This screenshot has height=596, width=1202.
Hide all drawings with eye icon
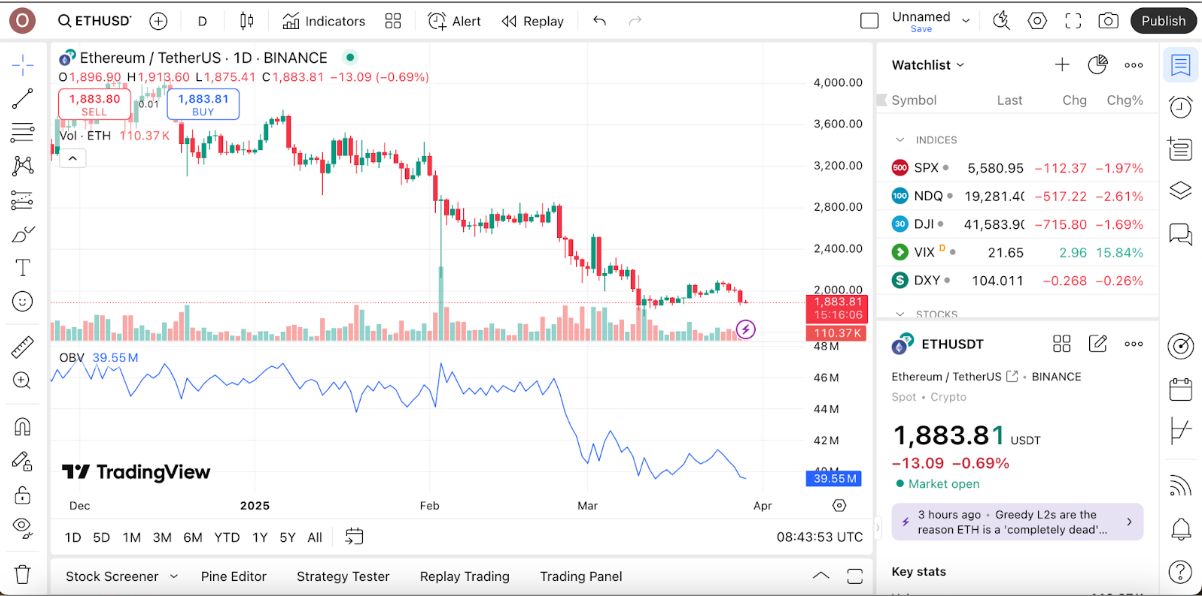point(22,526)
